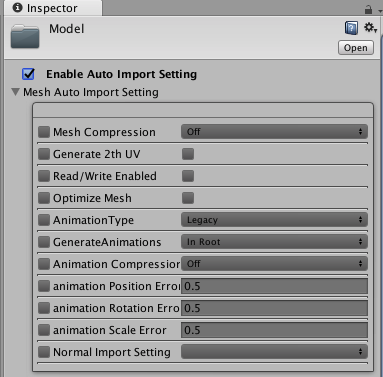Open the AnimationType Legacy dropdown

point(274,220)
